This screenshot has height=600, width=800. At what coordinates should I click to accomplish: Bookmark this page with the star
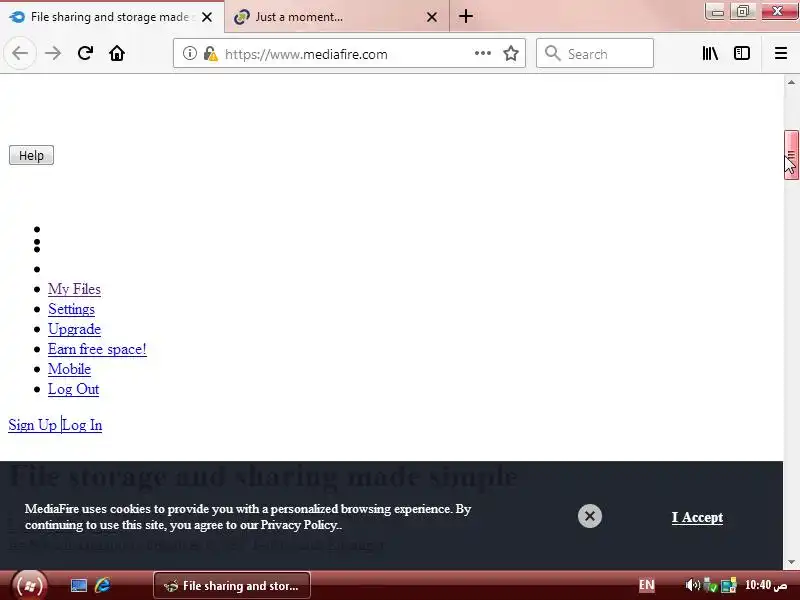pos(511,53)
